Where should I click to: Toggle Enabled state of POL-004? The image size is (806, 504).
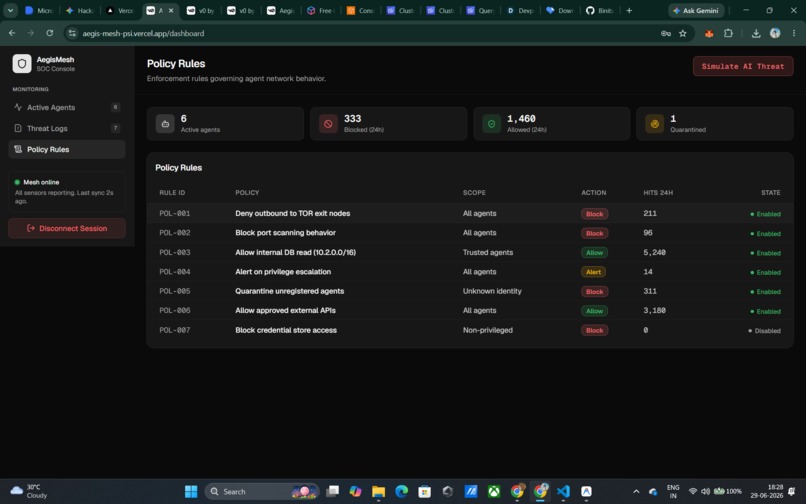pyautogui.click(x=765, y=273)
